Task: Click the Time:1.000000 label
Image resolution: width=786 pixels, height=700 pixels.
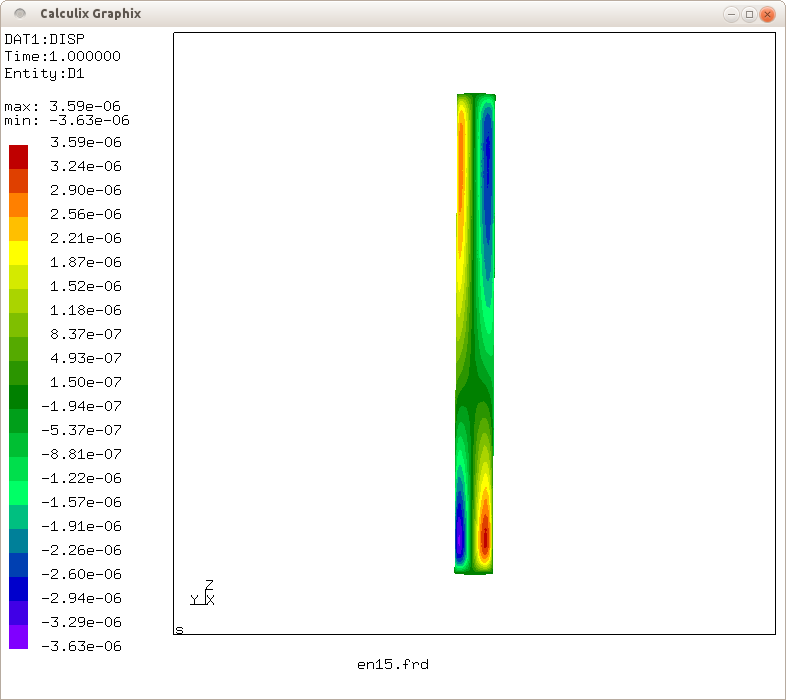Action: click(63, 56)
